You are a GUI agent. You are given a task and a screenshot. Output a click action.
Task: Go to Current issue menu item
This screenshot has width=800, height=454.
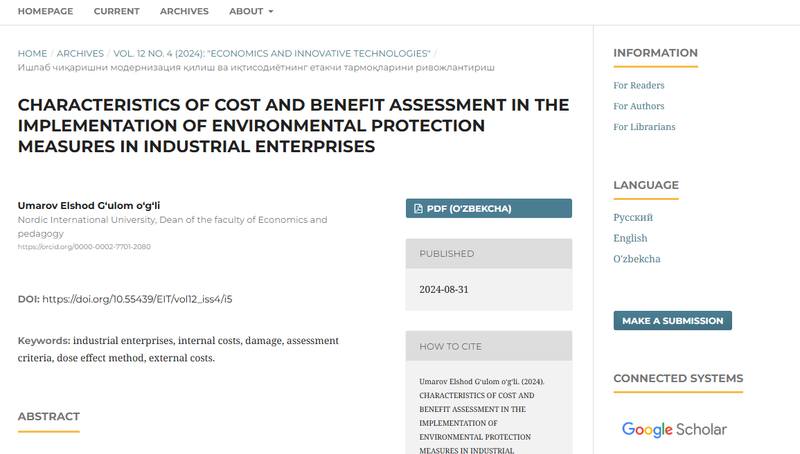[117, 11]
